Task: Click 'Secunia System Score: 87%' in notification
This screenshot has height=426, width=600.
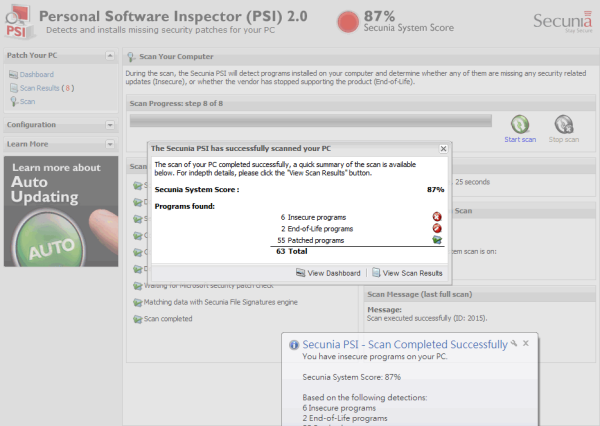Action: coord(352,377)
